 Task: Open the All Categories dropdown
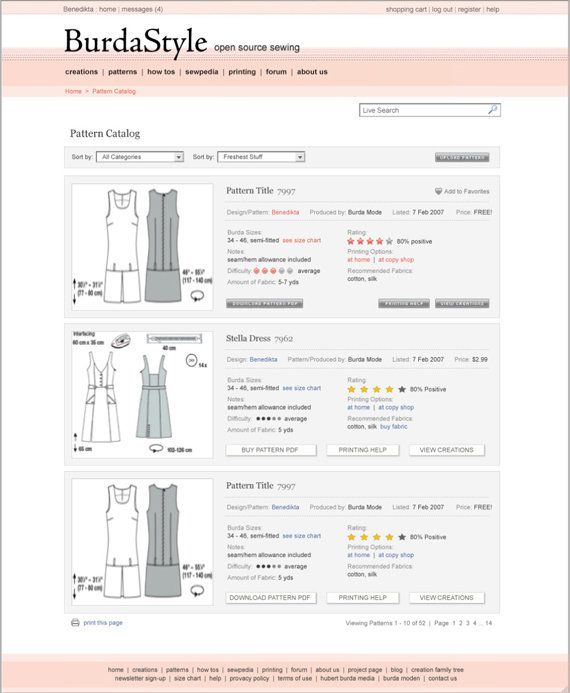point(140,157)
